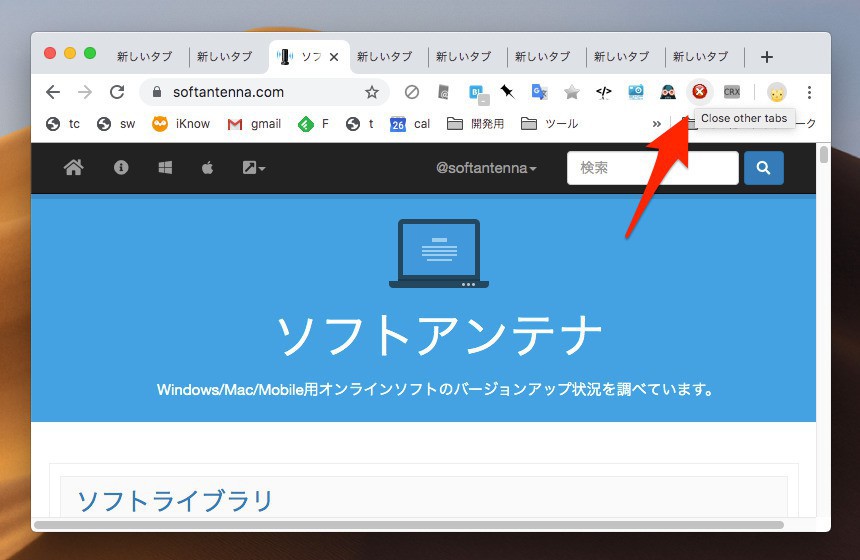
Task: Open the Windows logo section
Action: (165, 167)
